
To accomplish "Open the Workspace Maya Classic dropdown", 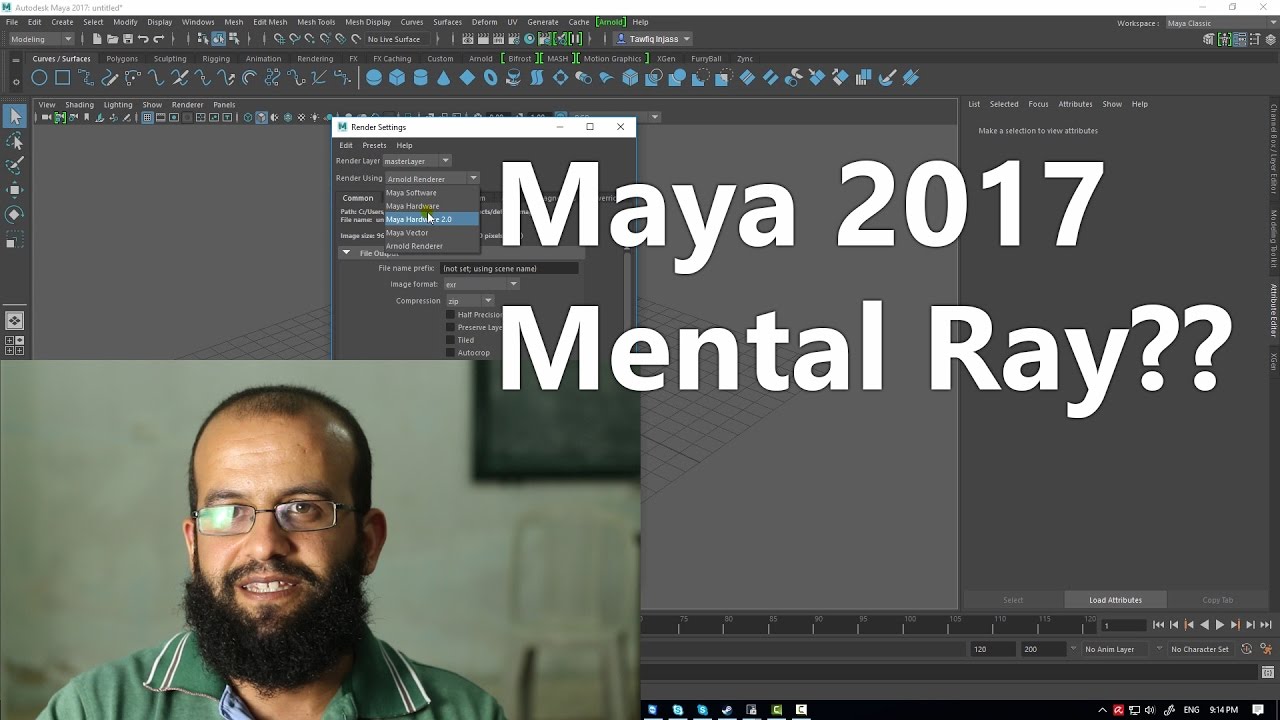I will [x=1221, y=23].
